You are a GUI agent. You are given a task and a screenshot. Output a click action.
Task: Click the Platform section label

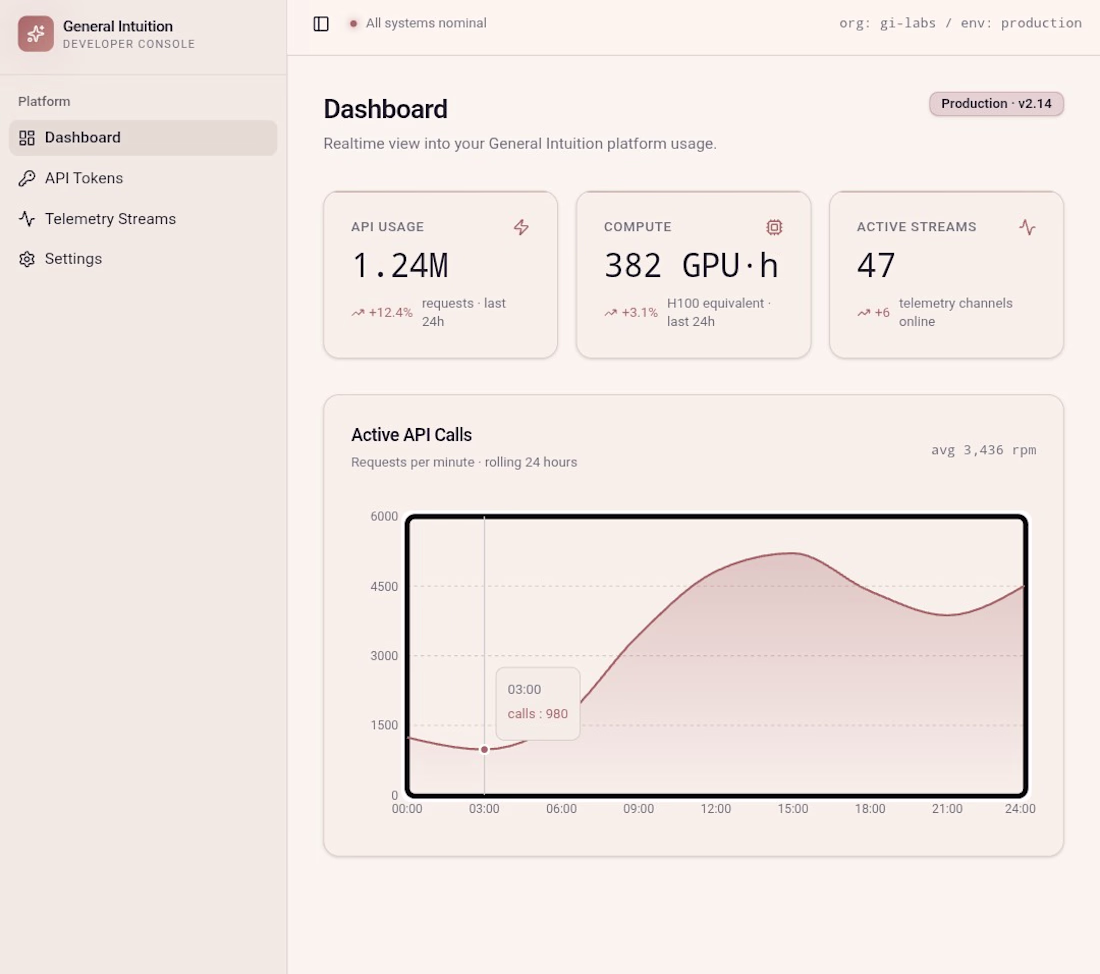[x=44, y=101]
